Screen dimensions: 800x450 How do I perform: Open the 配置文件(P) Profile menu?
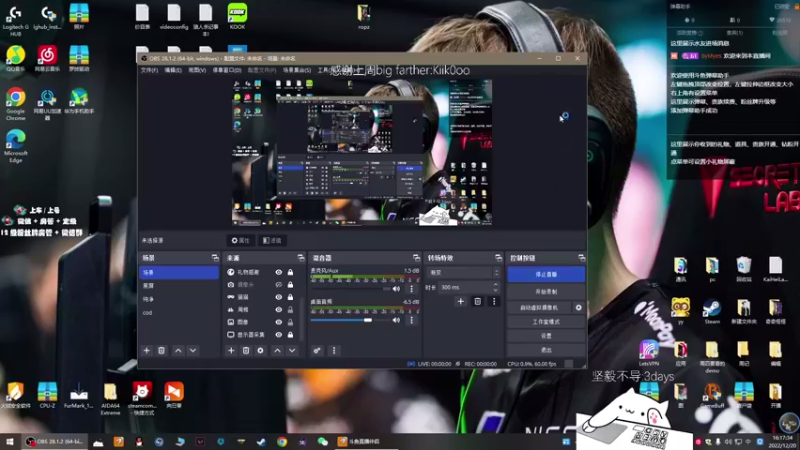tap(262, 70)
